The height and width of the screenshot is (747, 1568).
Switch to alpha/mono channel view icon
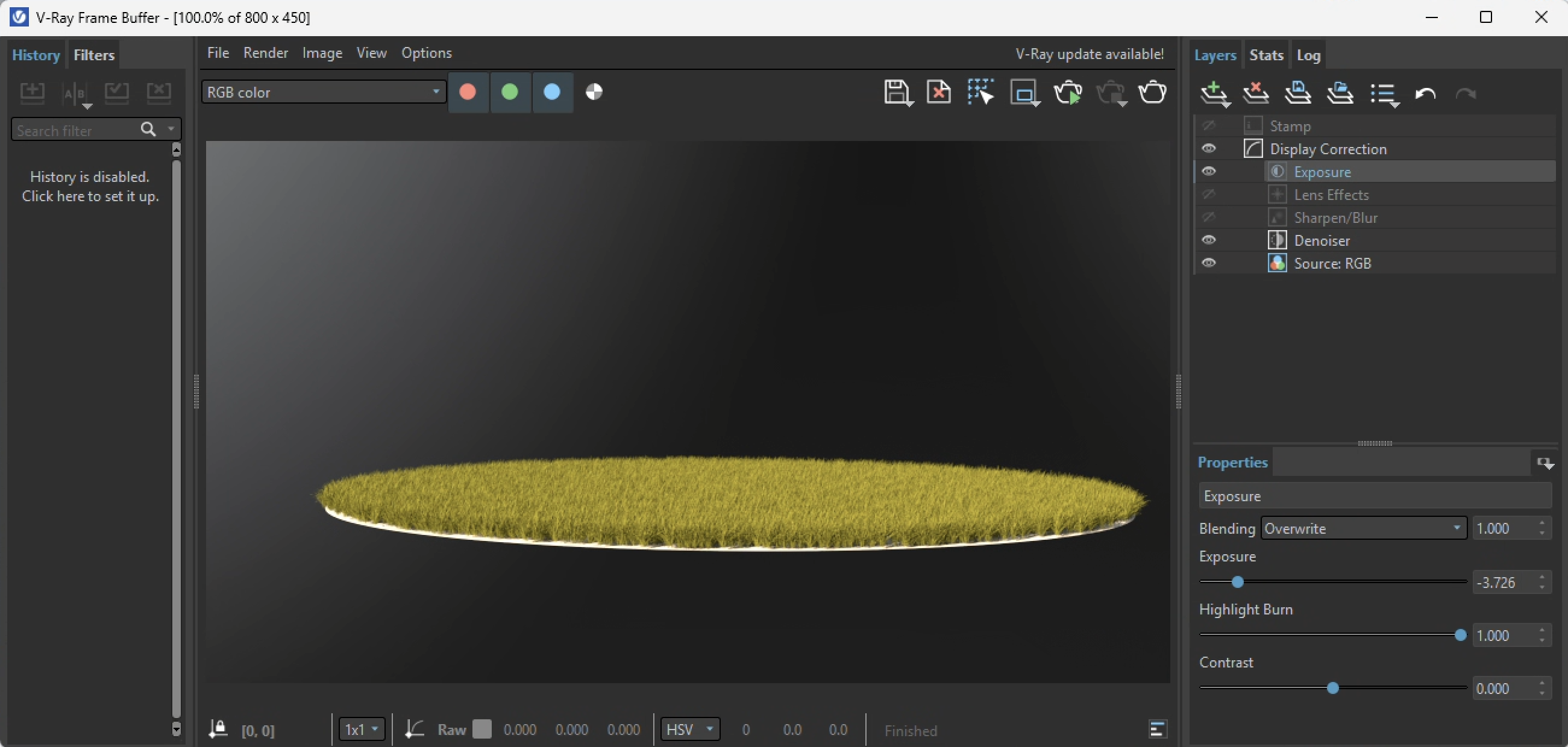tap(594, 92)
